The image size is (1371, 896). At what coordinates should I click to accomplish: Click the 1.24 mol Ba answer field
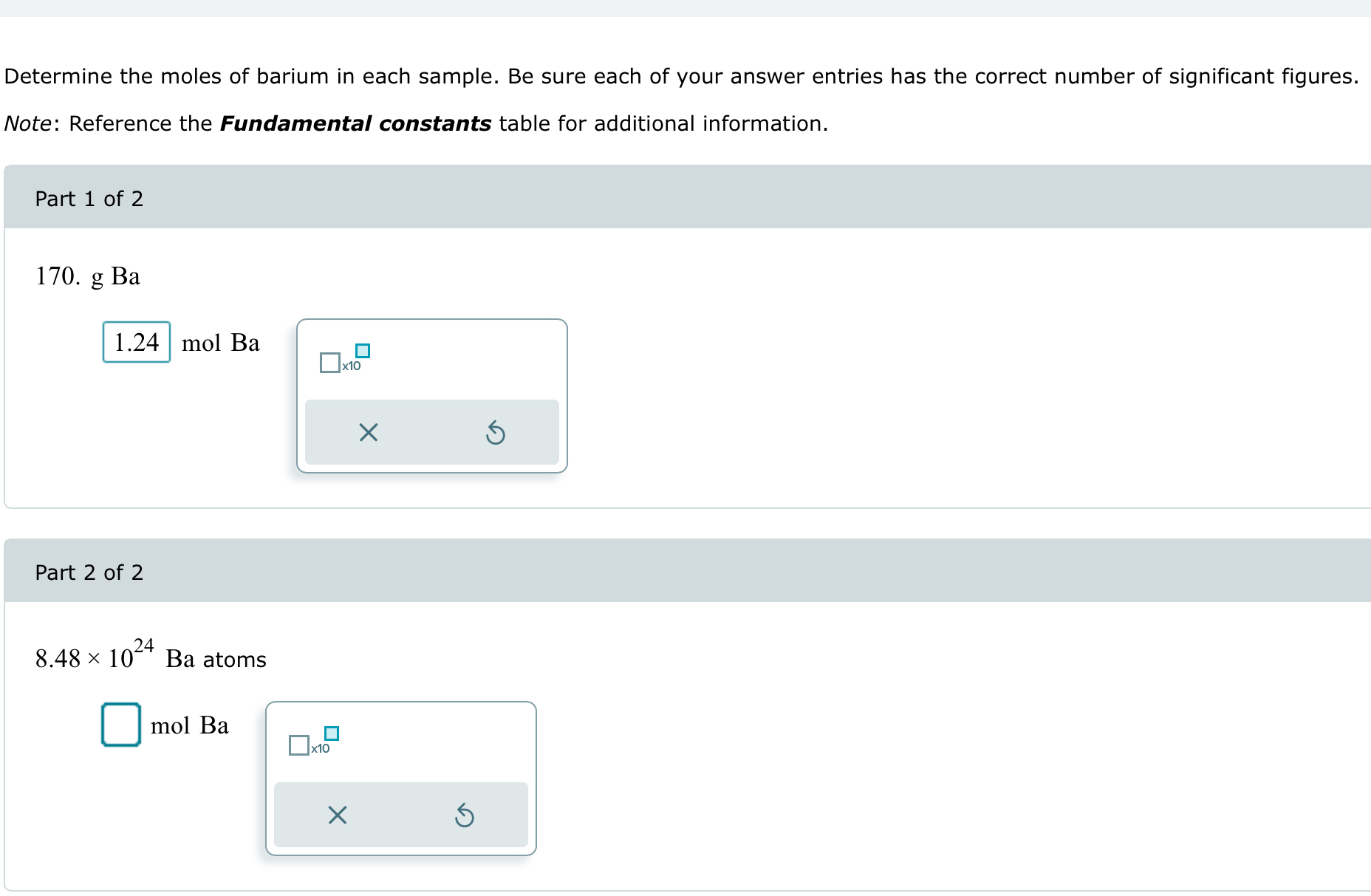[136, 342]
